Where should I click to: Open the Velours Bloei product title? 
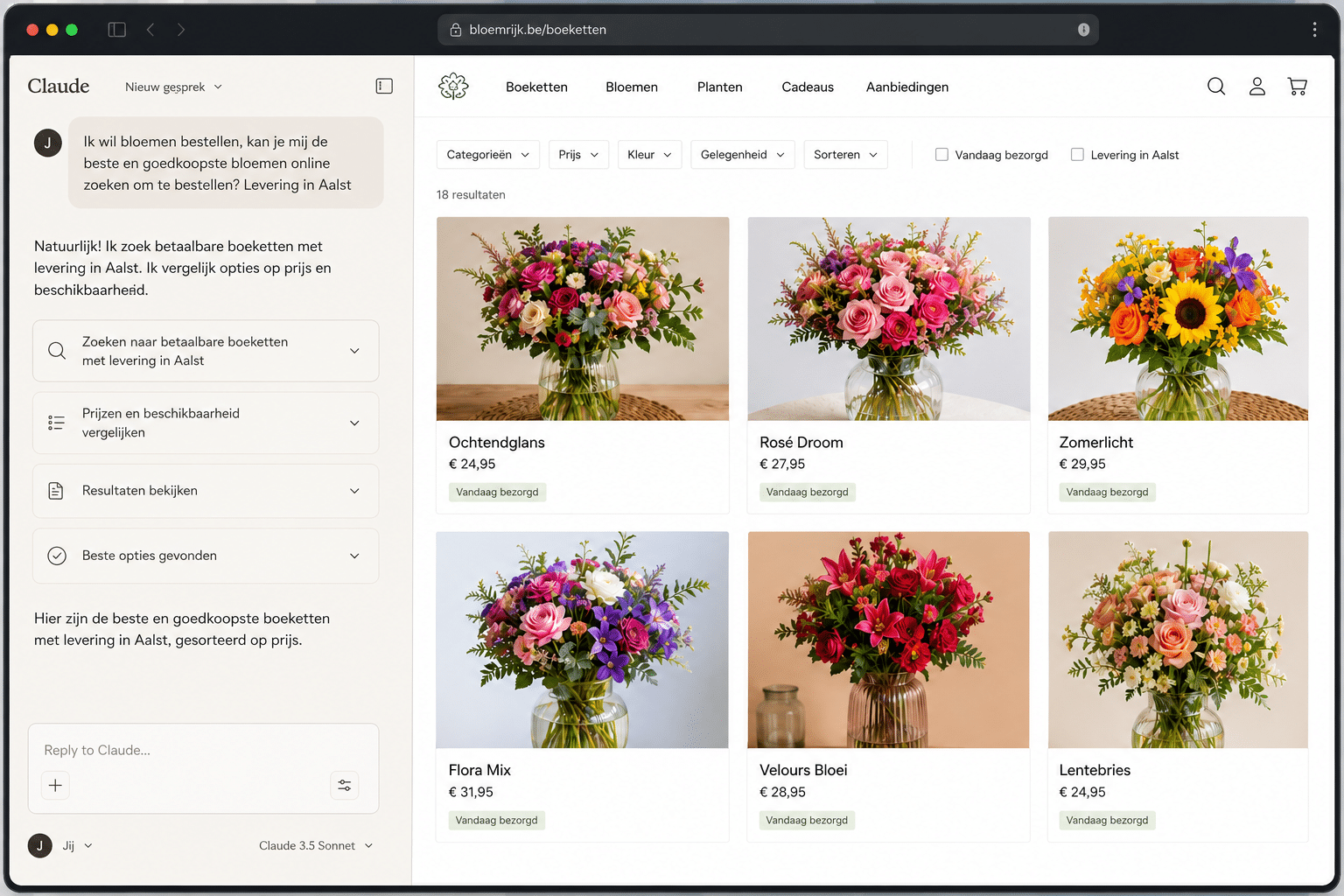pos(803,770)
